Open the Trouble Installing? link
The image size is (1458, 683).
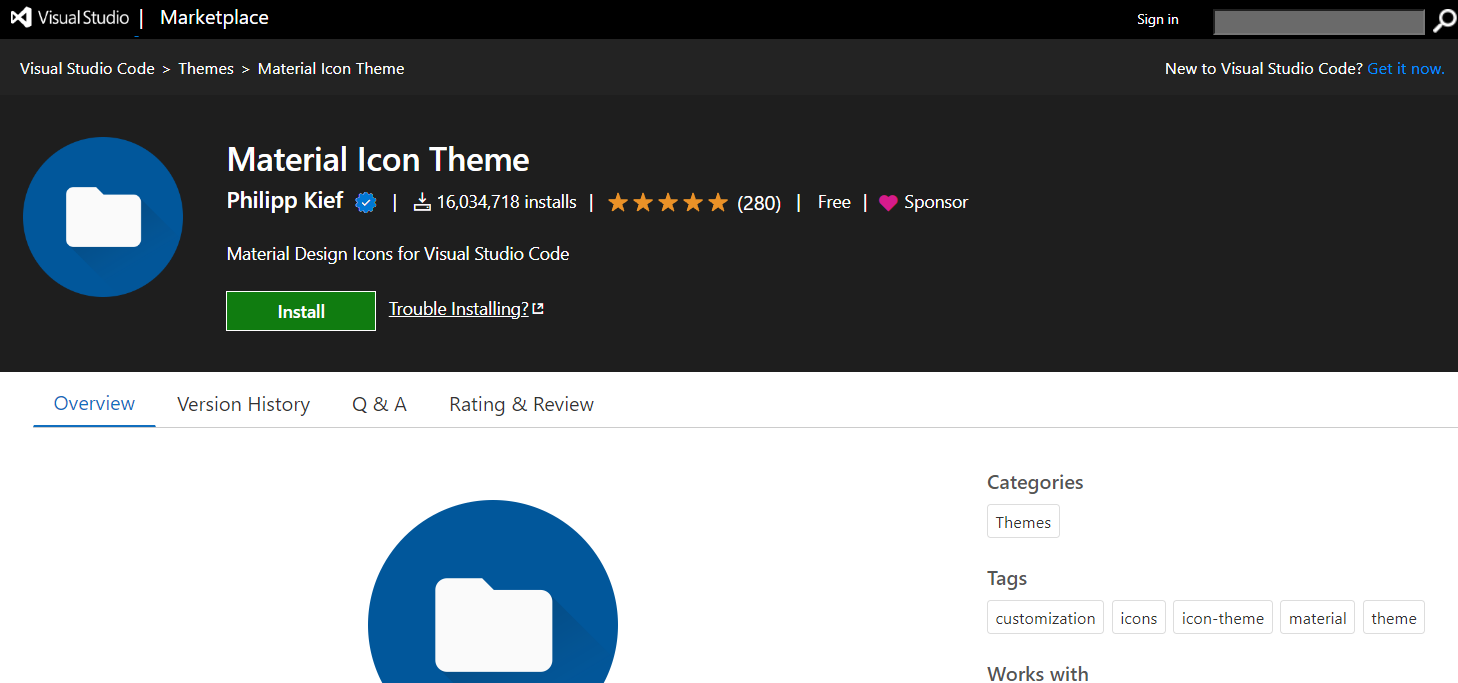(458, 309)
